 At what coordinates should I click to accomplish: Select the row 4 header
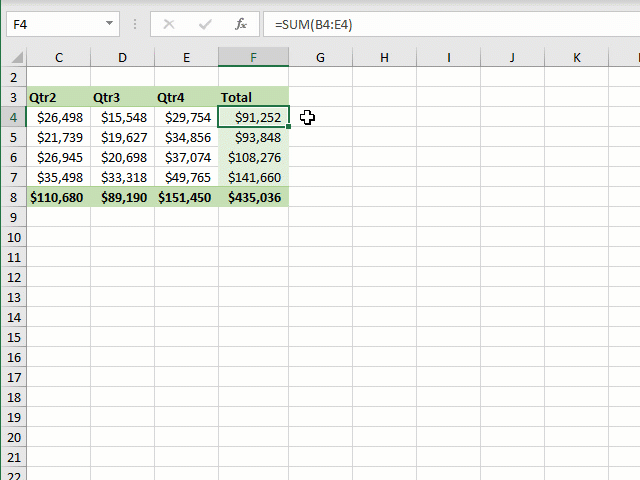pyautogui.click(x=13, y=117)
